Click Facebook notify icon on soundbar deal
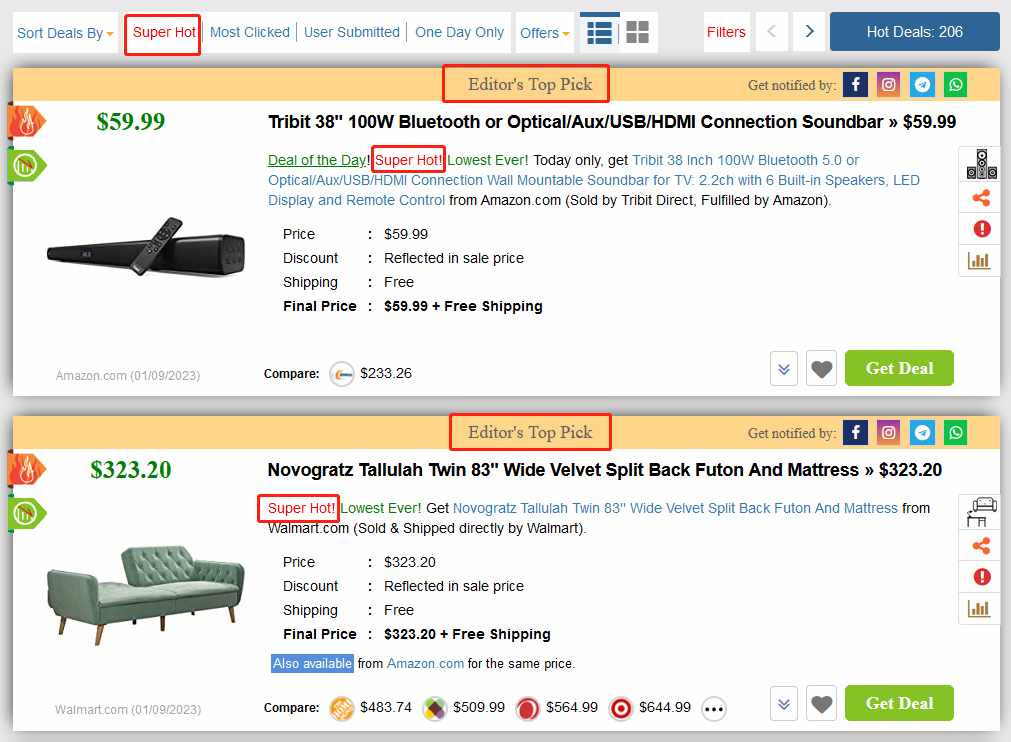 [x=855, y=84]
